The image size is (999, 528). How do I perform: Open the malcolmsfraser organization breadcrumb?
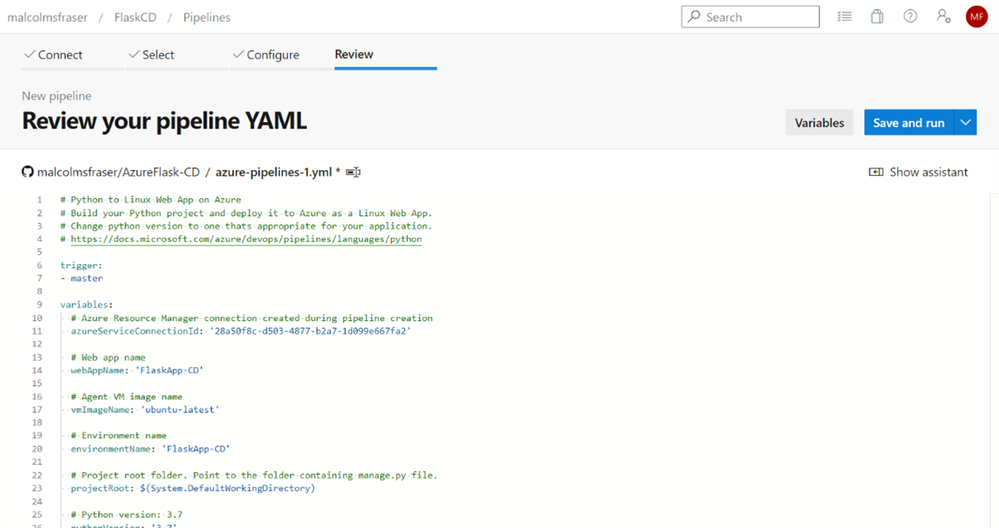pyautogui.click(x=47, y=17)
